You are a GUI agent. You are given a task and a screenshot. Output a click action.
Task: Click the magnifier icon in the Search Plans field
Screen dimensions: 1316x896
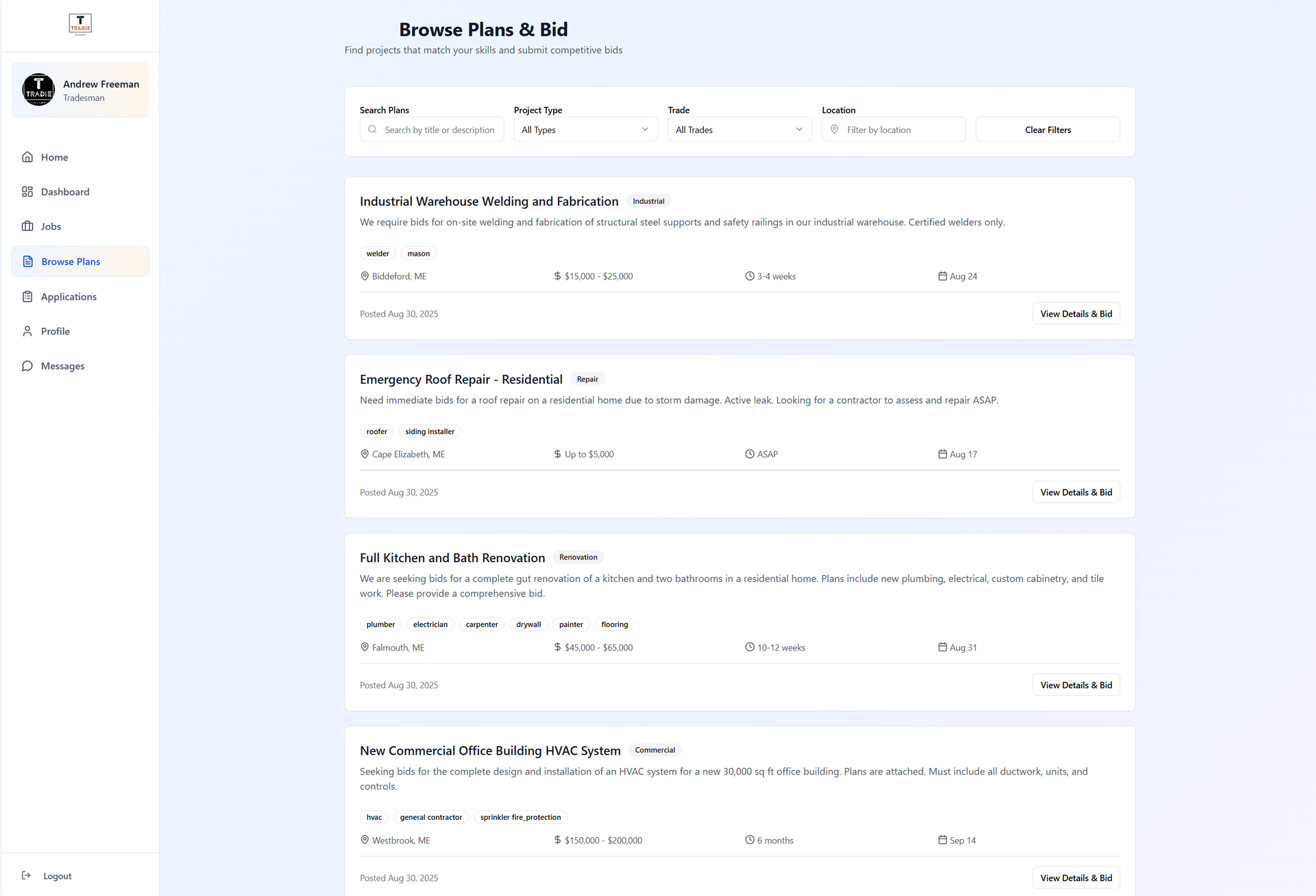(372, 130)
